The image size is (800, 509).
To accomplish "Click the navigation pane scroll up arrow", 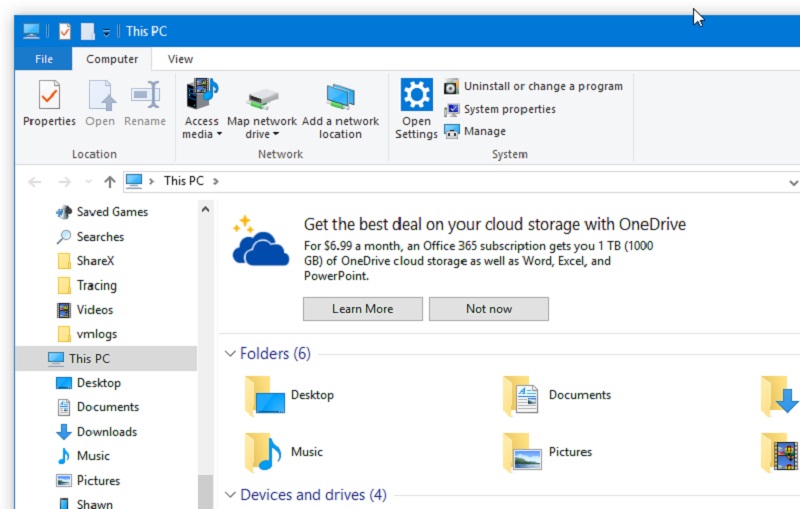I will pos(205,209).
